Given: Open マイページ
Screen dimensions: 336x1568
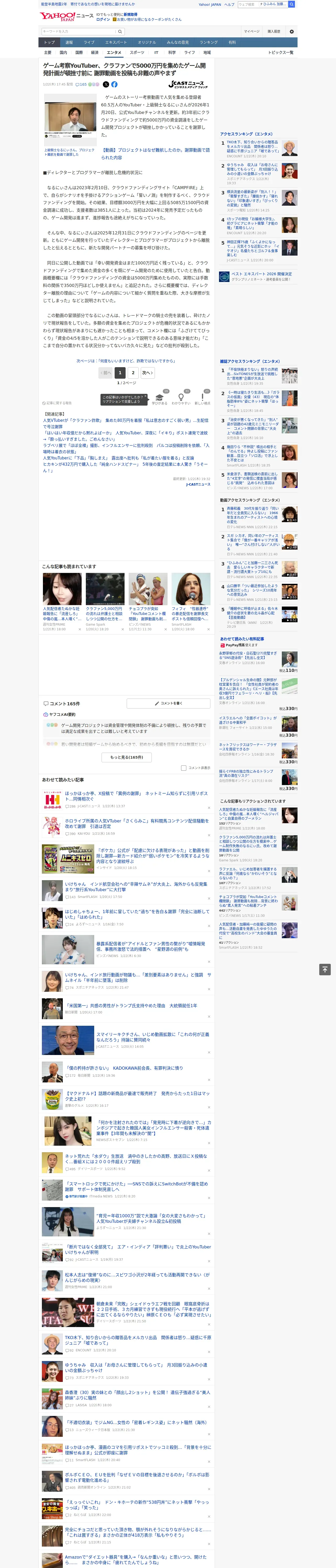Looking at the screenshot, I should pos(251,31).
